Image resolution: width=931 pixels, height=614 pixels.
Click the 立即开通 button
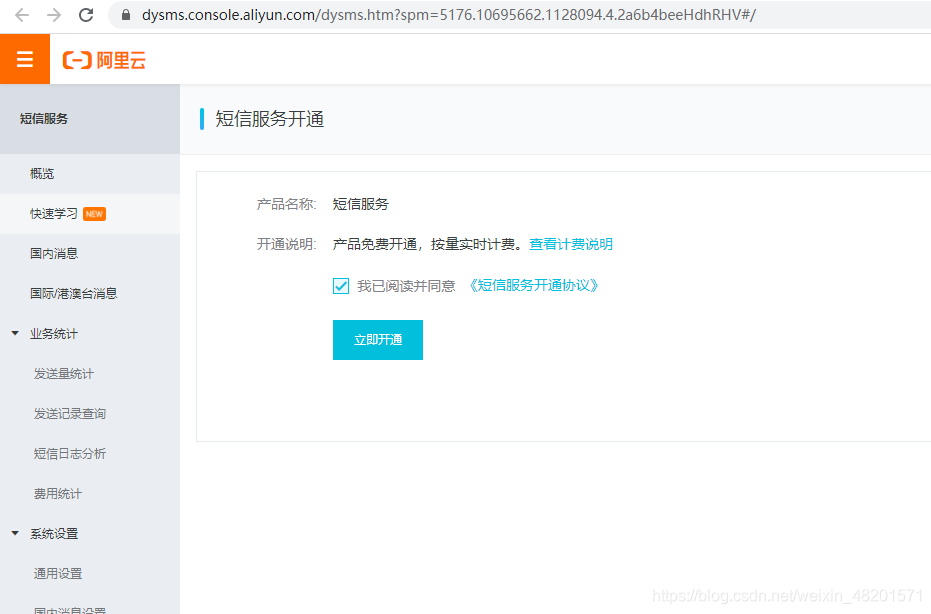click(378, 340)
